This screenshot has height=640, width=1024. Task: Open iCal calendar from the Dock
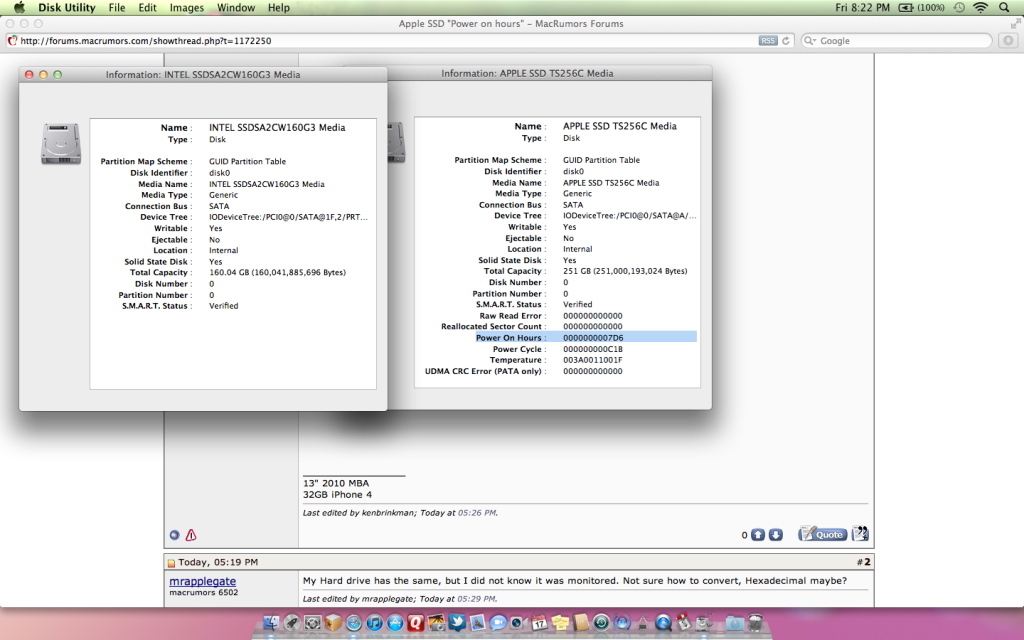tap(539, 623)
